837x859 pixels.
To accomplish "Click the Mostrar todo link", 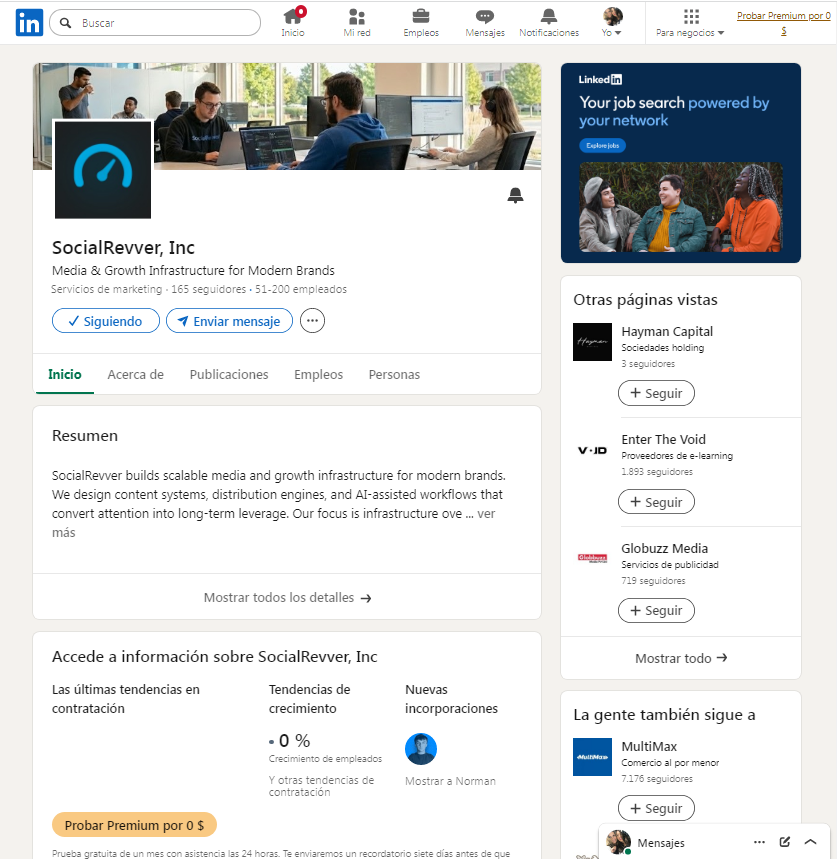I will click(681, 658).
